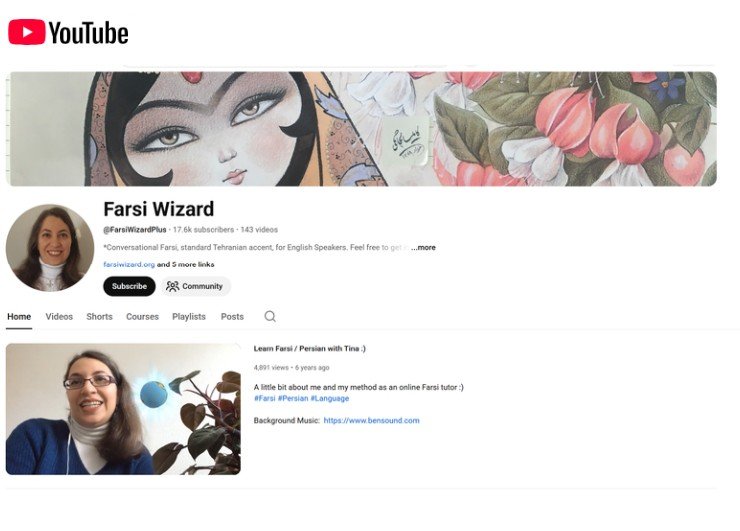Open the farsiwizard.org link

click(129, 264)
